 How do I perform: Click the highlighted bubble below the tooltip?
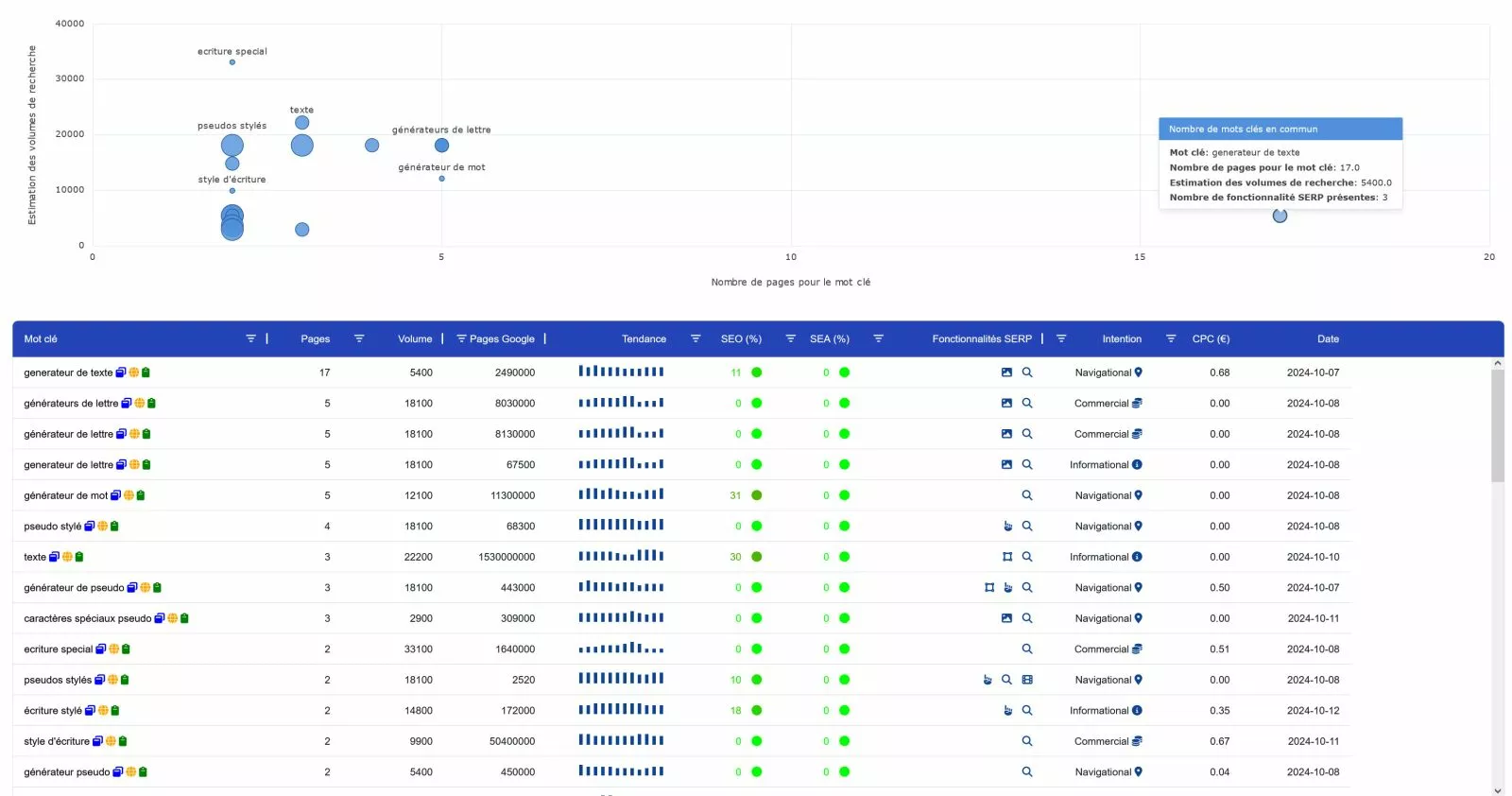pos(1280,216)
